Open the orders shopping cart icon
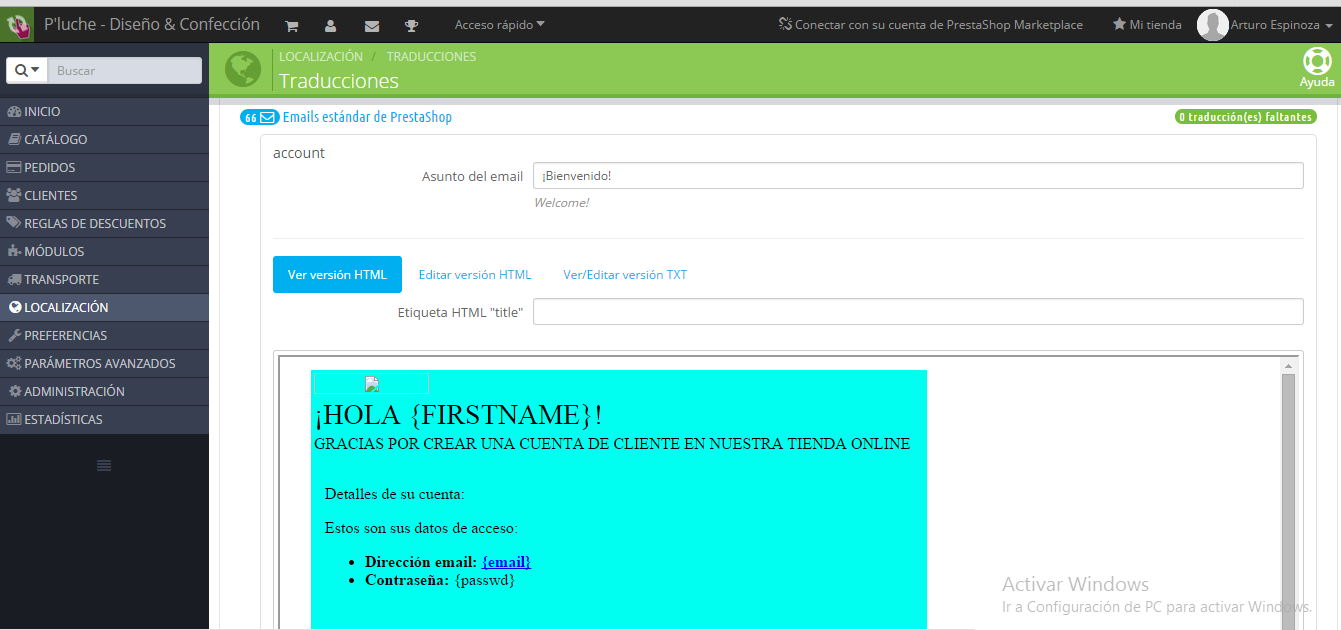Viewport: 1341px width, 630px height. click(x=291, y=25)
